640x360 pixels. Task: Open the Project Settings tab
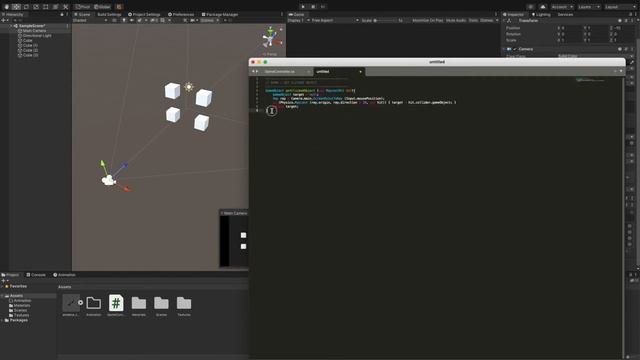click(144, 14)
